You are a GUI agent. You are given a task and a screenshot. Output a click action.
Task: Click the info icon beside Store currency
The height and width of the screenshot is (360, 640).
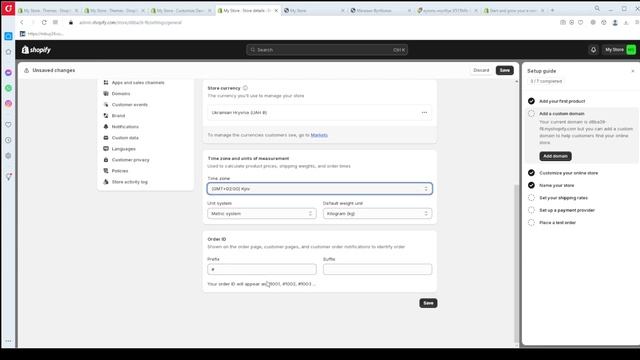[245, 88]
